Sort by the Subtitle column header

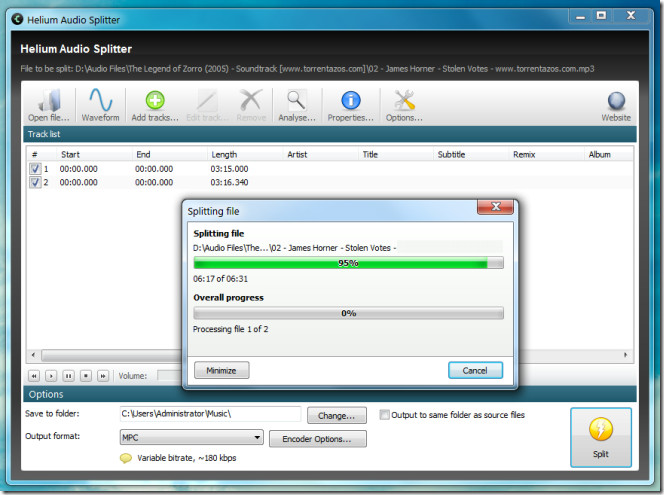click(471, 155)
